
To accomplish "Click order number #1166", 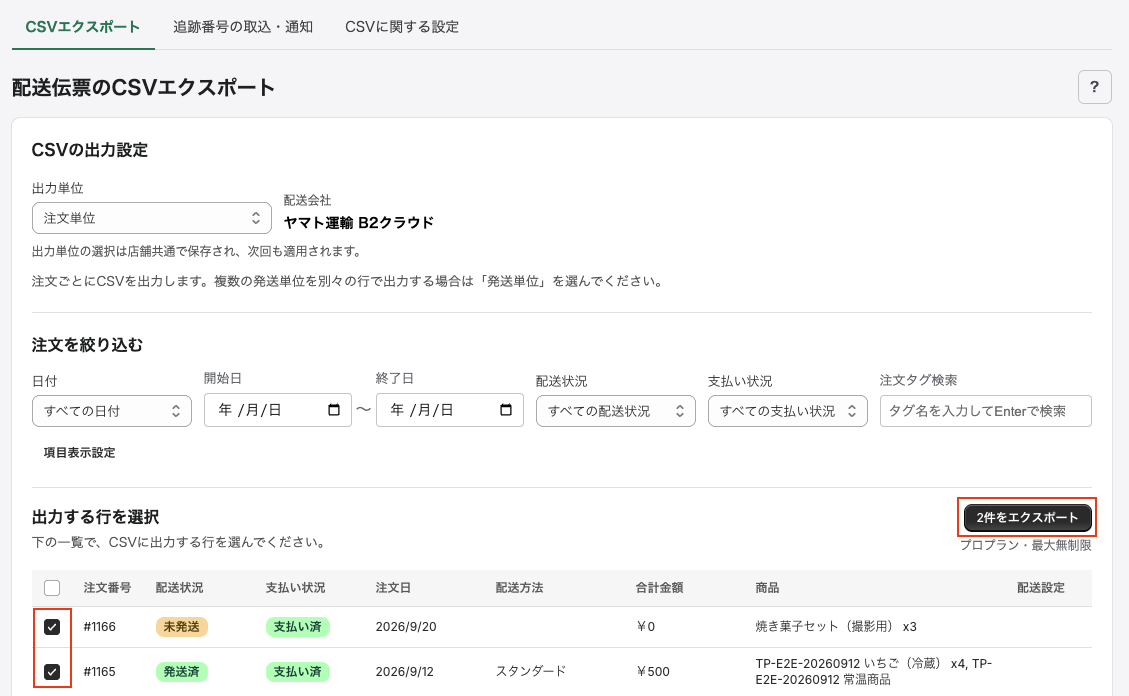I will coord(99,627).
